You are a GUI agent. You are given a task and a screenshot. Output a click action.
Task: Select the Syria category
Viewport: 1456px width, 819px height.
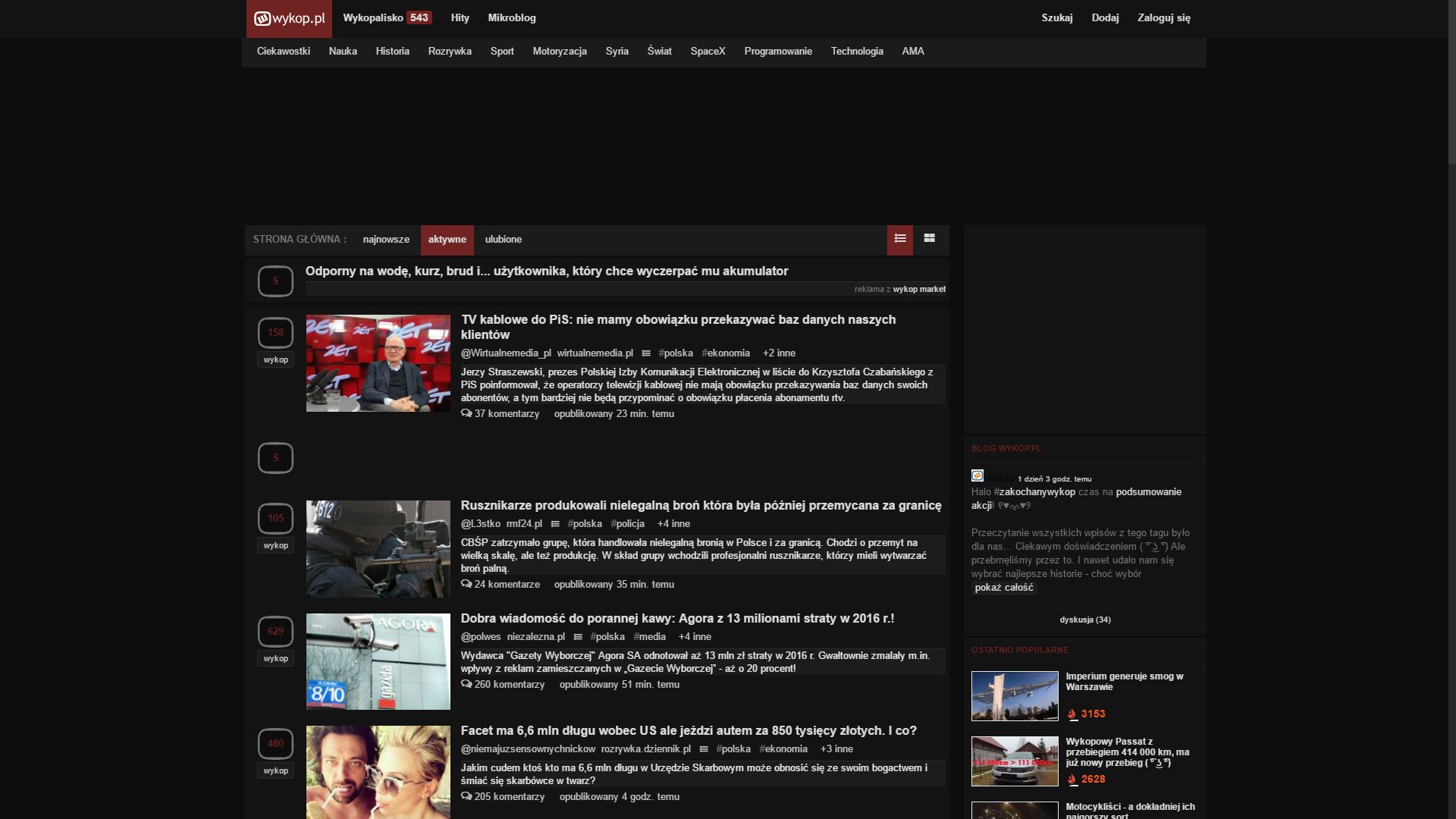click(x=617, y=51)
